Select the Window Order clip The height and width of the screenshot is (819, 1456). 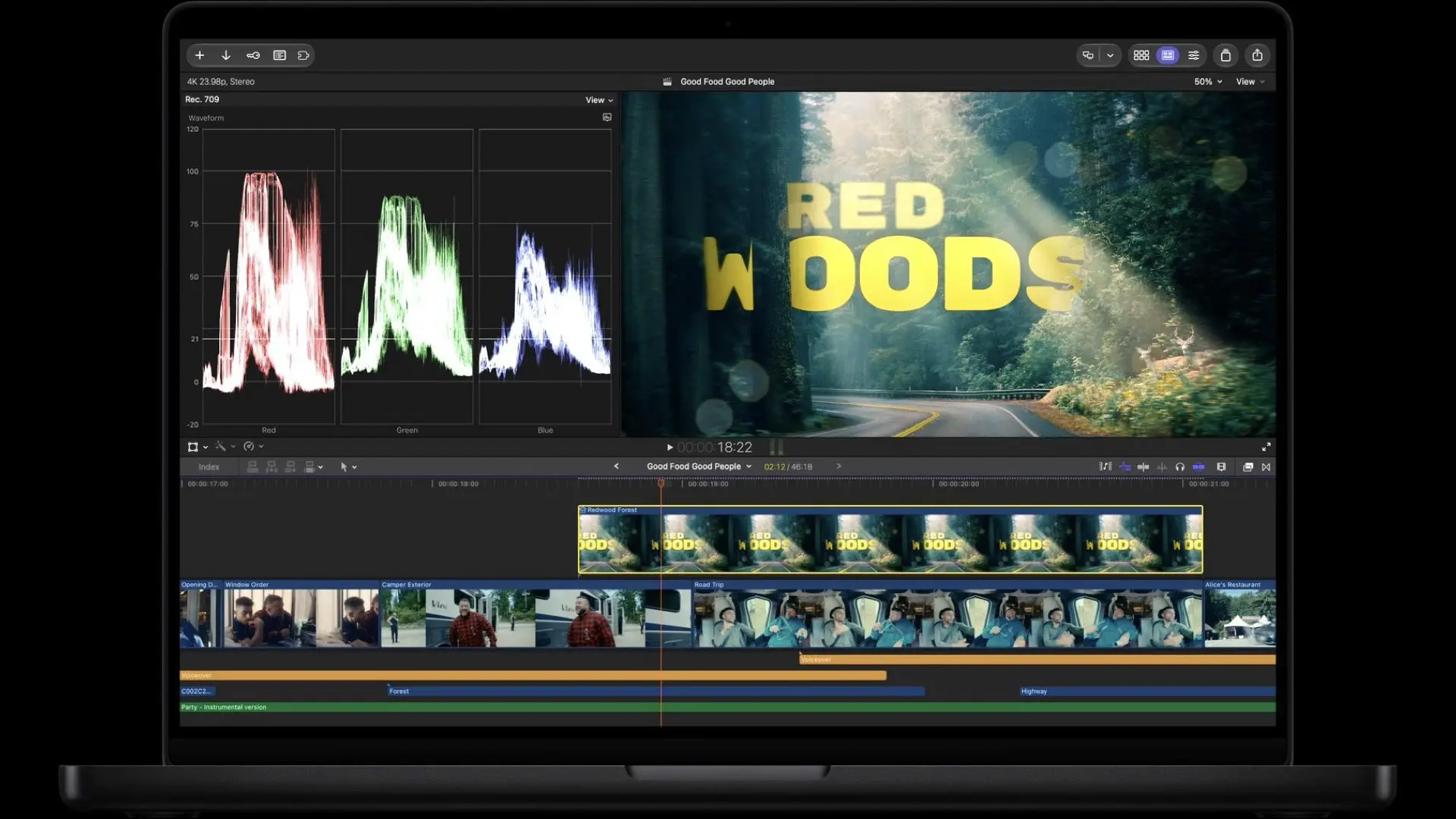pos(301,614)
